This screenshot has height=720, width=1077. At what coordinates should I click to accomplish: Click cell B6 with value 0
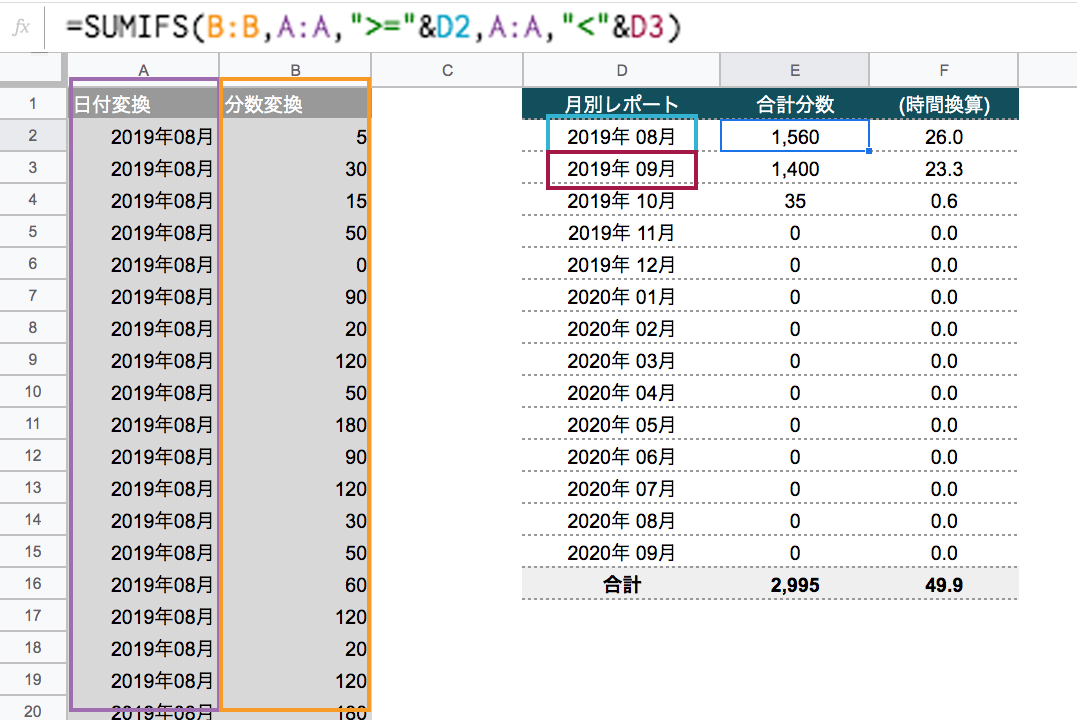coord(295,265)
